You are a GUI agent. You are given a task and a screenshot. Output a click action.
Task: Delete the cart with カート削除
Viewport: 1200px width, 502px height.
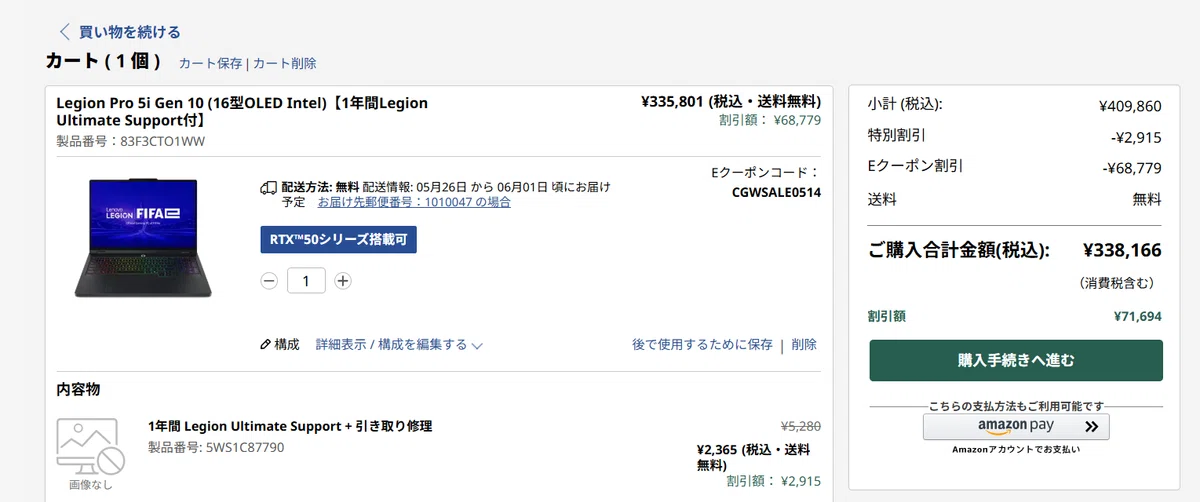point(285,63)
